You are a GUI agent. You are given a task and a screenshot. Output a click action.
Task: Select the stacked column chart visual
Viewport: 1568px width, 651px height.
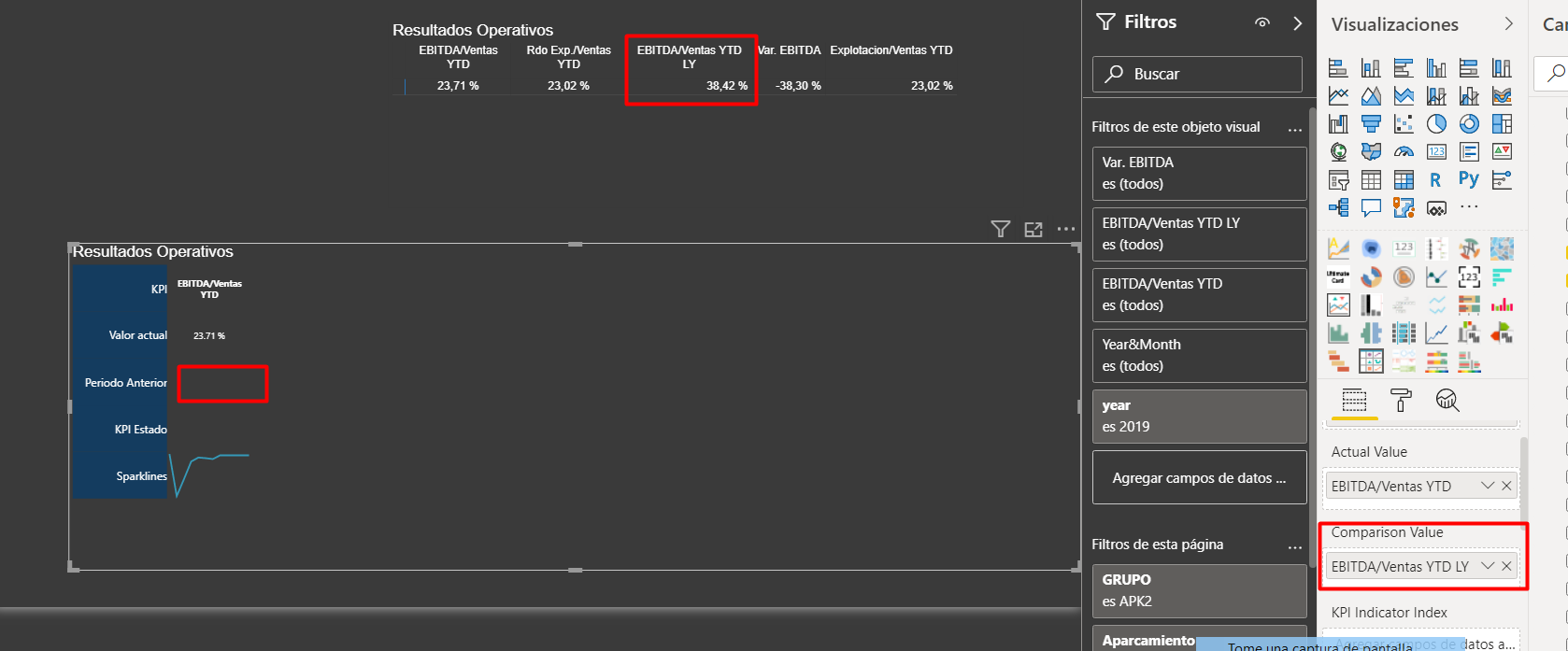pos(1371,68)
